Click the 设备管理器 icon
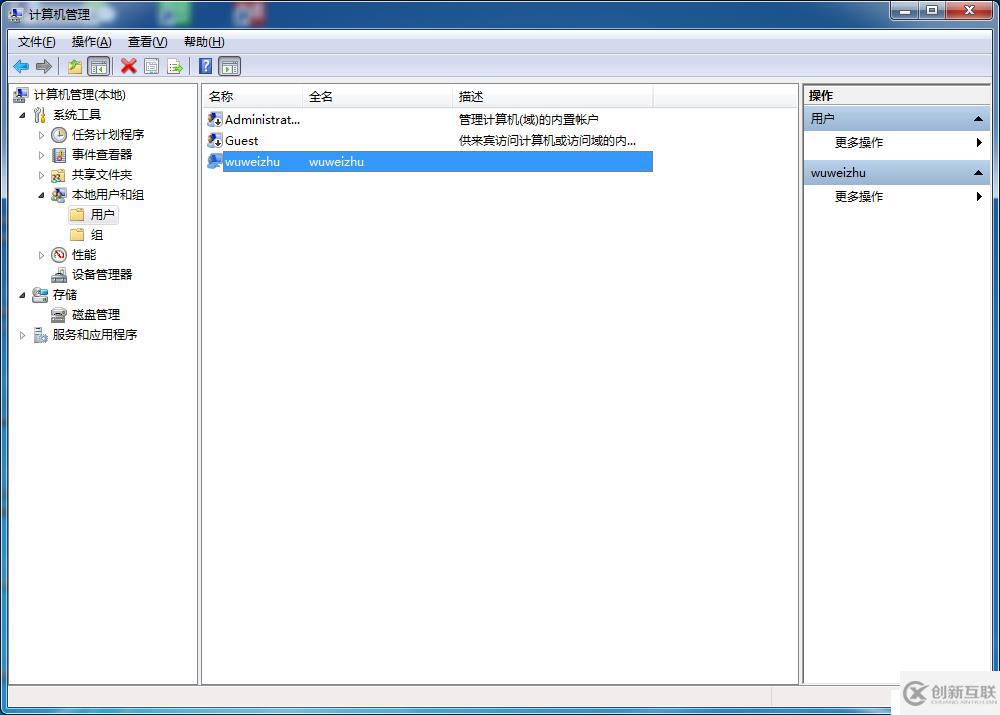 (x=59, y=275)
